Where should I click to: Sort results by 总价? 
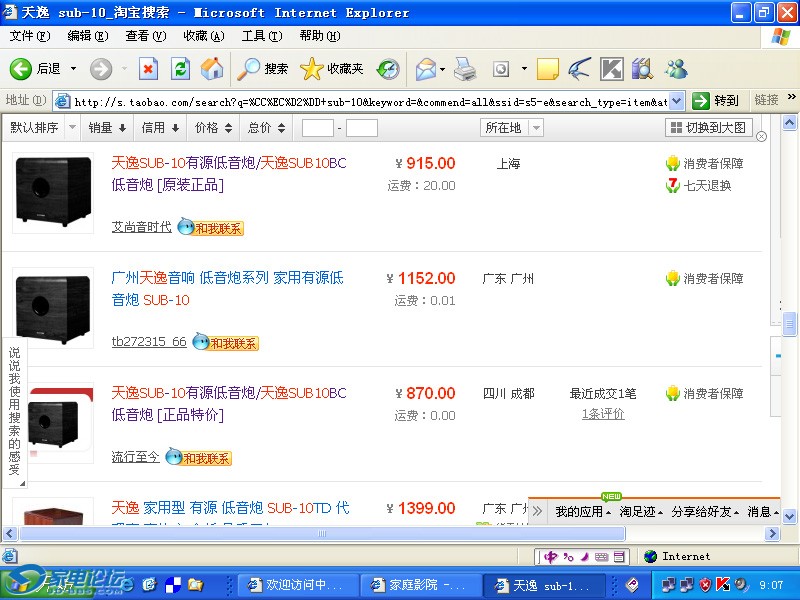tap(266, 128)
